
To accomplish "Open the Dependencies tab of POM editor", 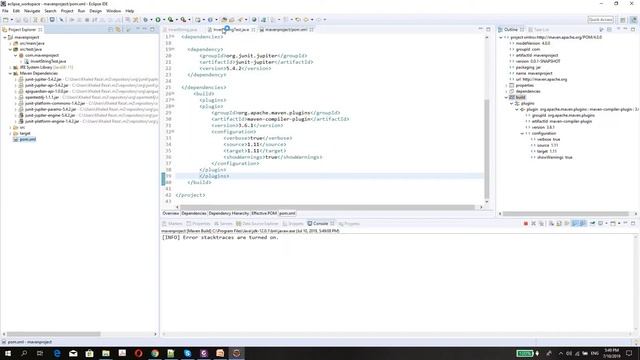I will (x=194, y=213).
